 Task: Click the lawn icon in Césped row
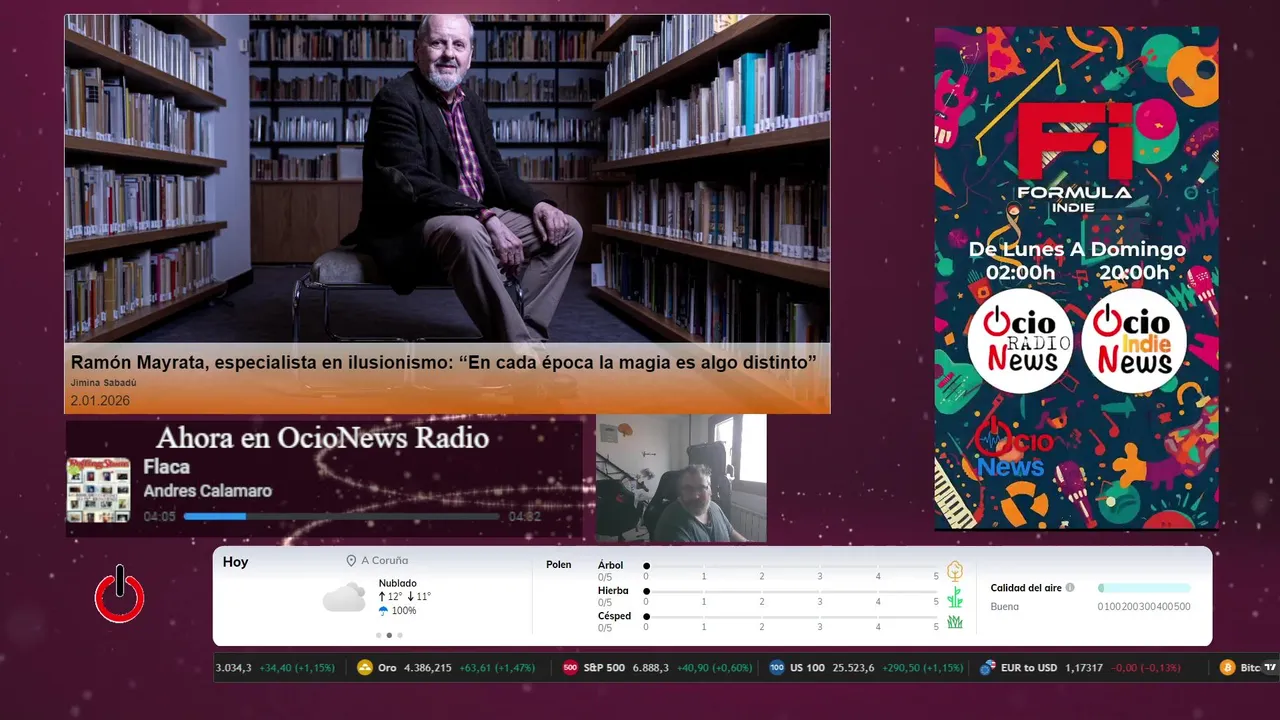point(955,622)
